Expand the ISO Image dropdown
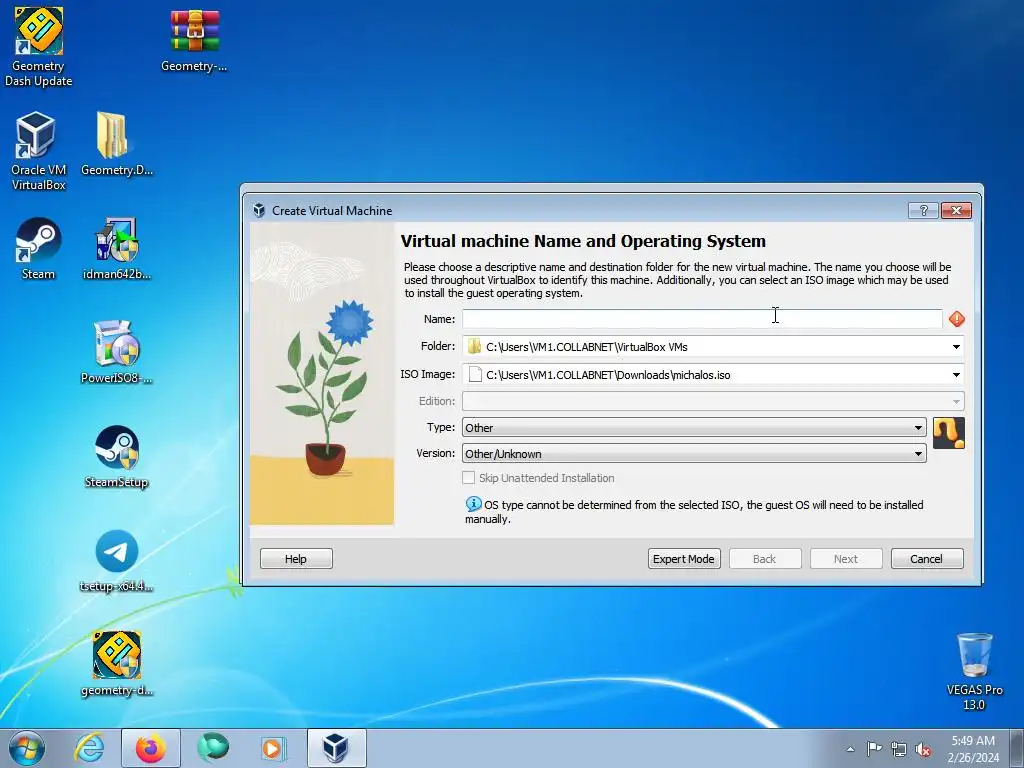Viewport: 1024px width, 768px height. (x=956, y=375)
